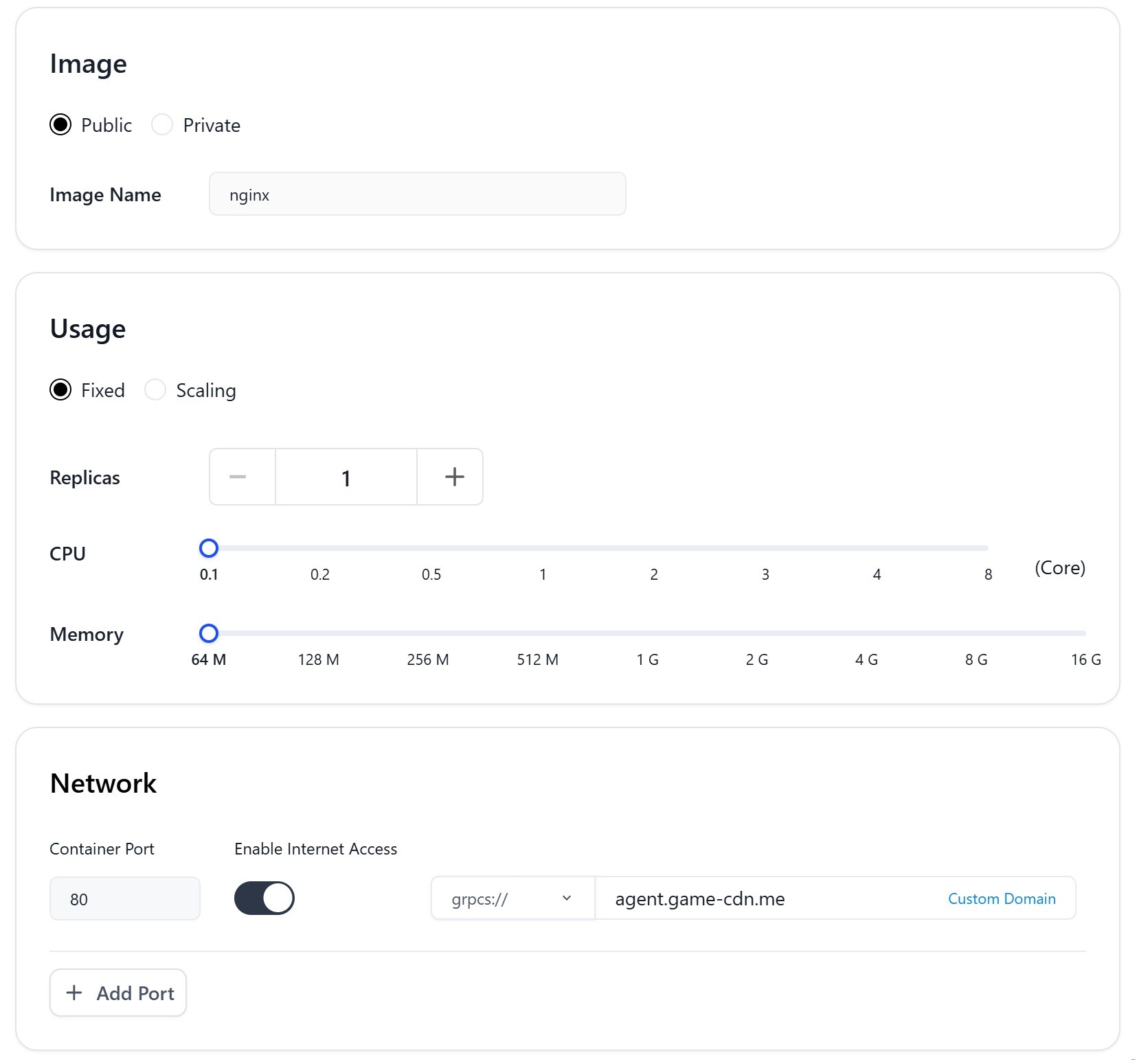Set Memory slider to 16 G
This screenshot has height=1064, width=1139.
click(1085, 633)
